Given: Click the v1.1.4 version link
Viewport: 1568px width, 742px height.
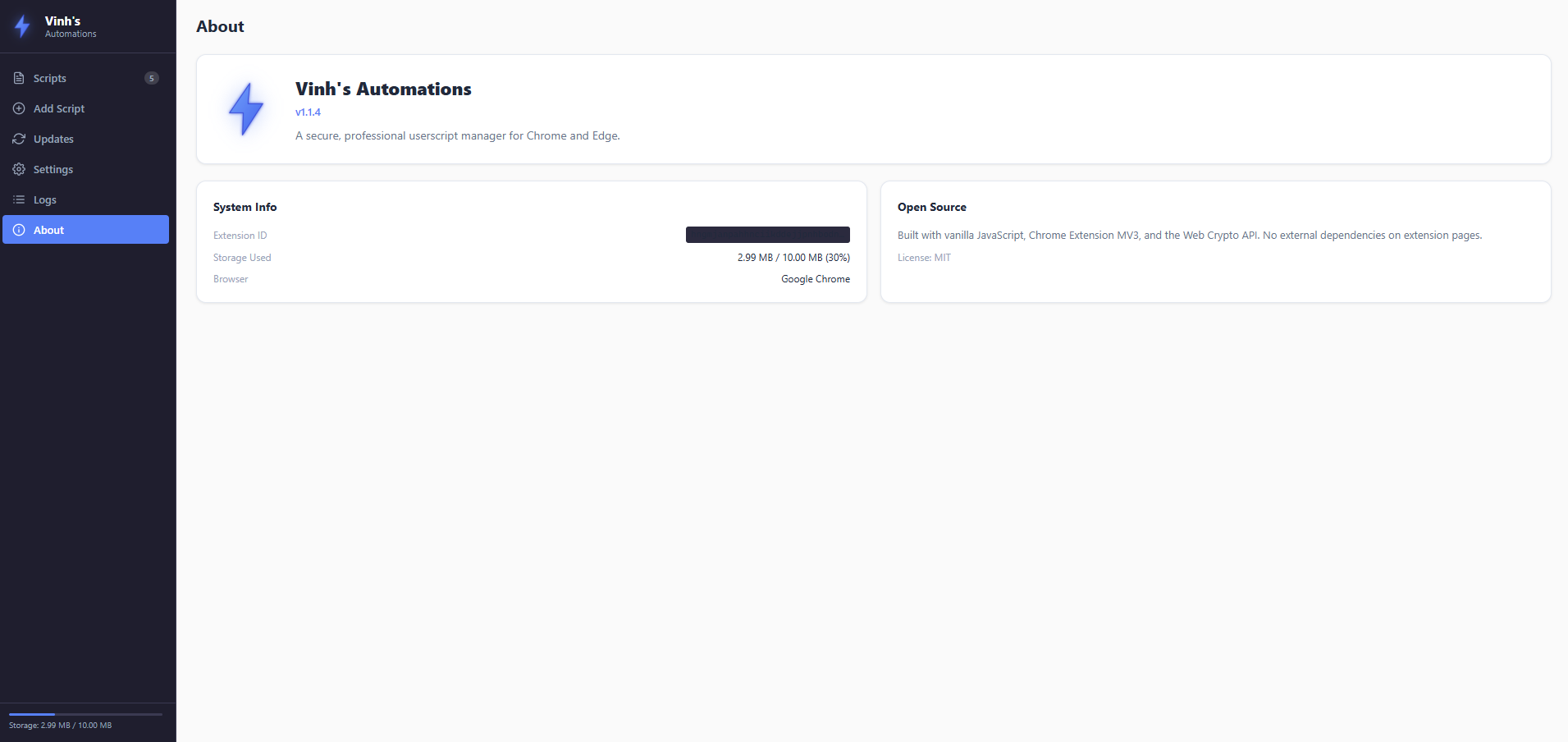Looking at the screenshot, I should [308, 112].
